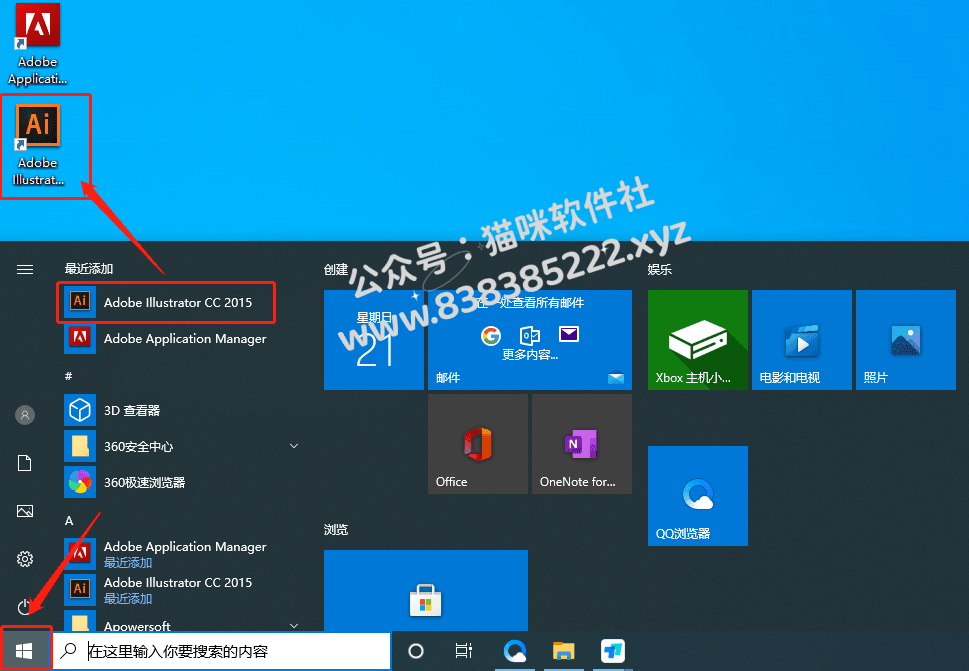This screenshot has height=671, width=969.
Task: Open the Microsoft Store tile
Action: tap(426, 591)
